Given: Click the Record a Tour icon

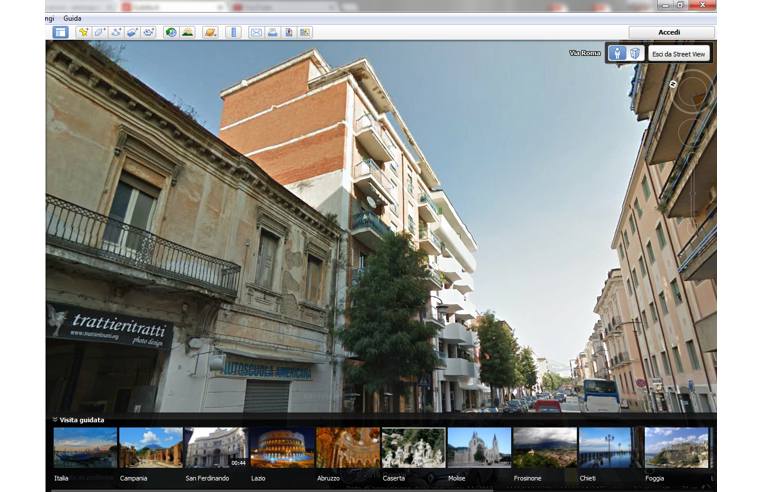Looking at the screenshot, I should 149,32.
